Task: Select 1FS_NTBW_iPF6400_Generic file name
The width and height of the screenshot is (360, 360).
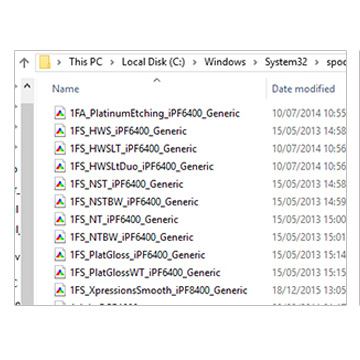Action: 132,237
